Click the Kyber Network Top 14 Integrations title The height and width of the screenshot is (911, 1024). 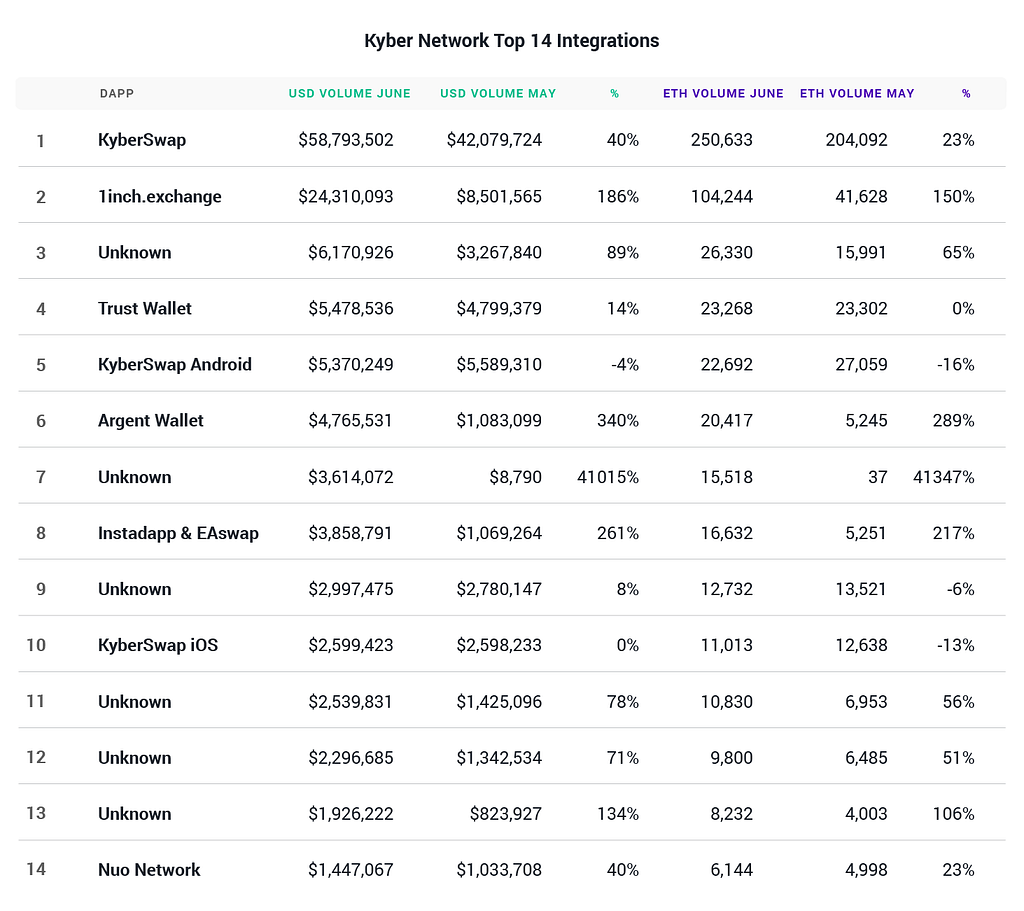[x=511, y=41]
